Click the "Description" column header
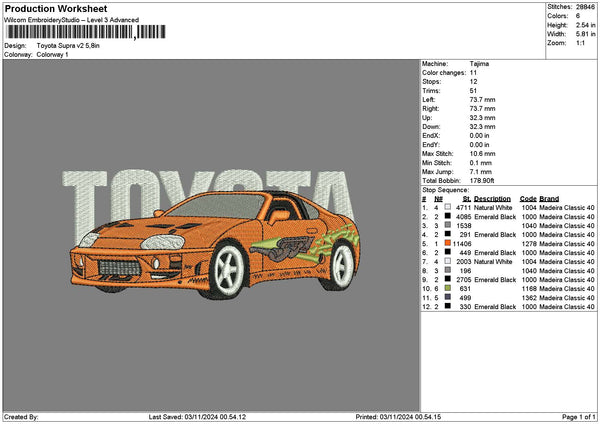This screenshot has height=424, width=600. tap(492, 199)
